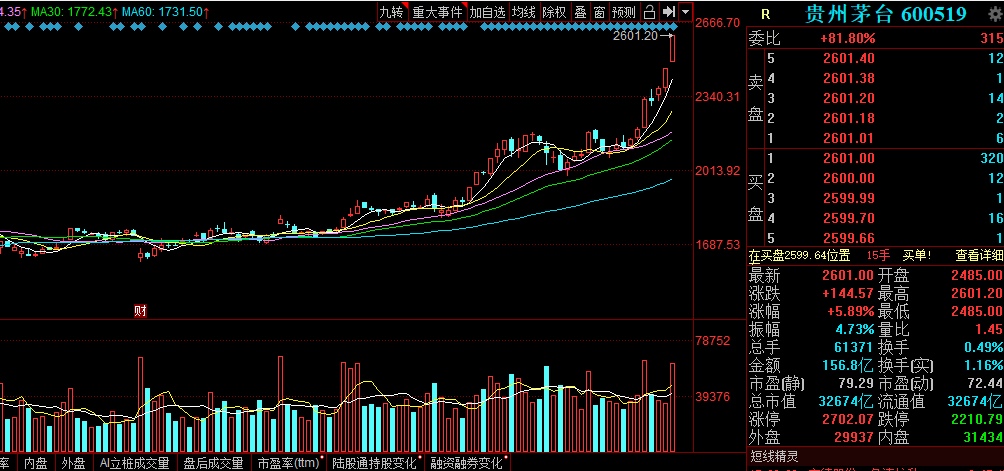Toggle 均线 moving average lines
Screen dimensions: 1004x471
524,12
